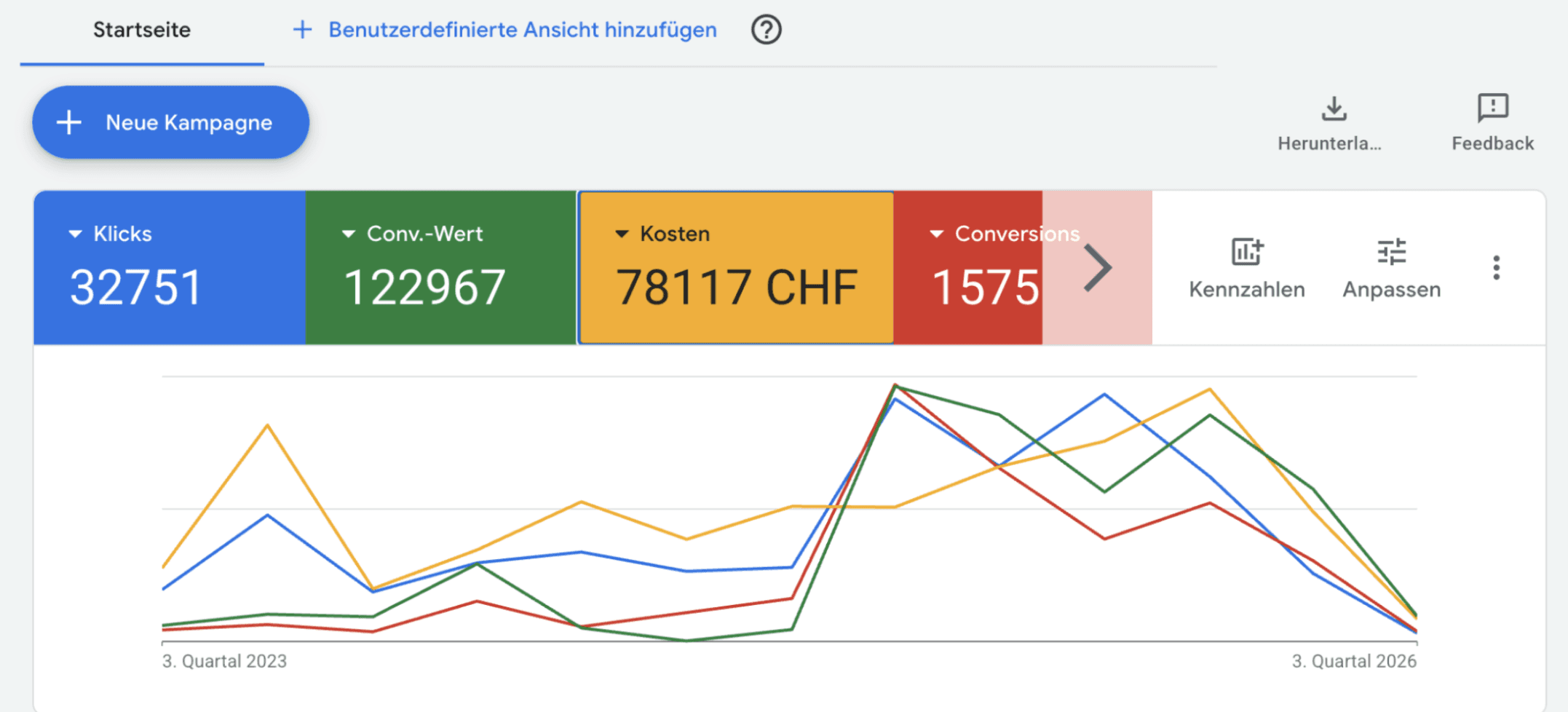Expand the Conversions metric dropdown
The height and width of the screenshot is (712, 1568).
tap(937, 234)
